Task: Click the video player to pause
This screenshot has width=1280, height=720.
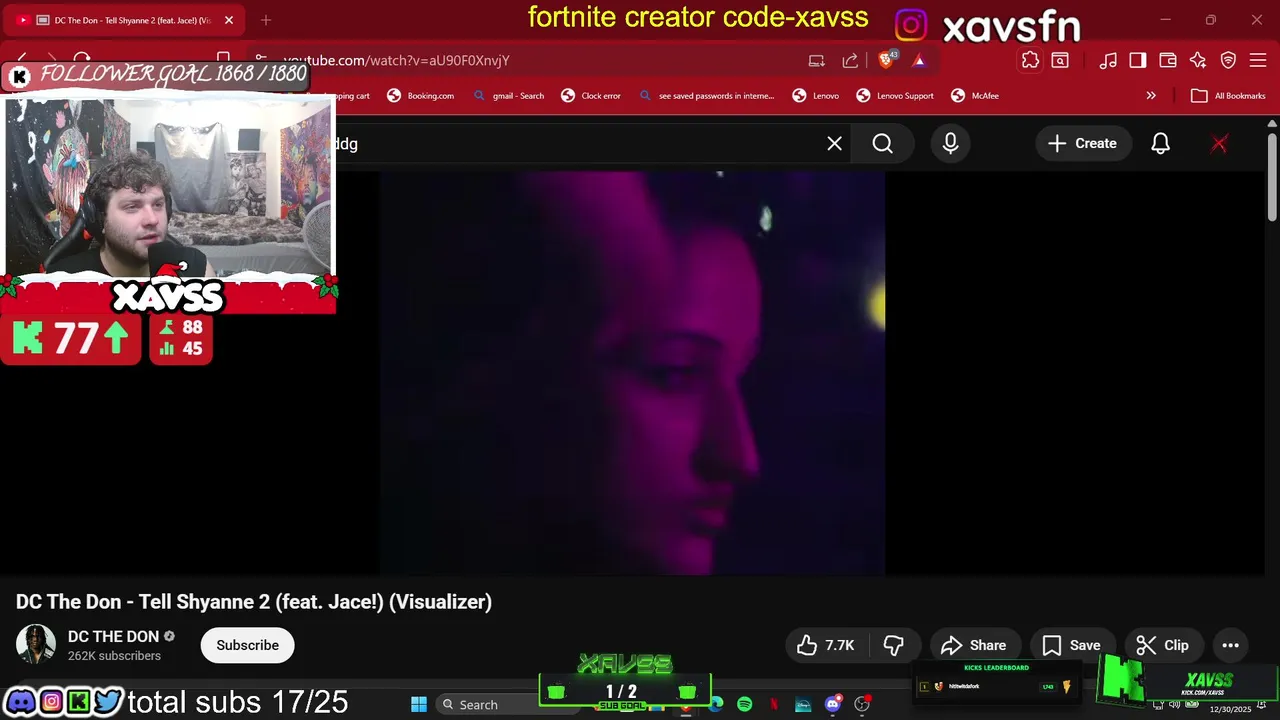Action: pyautogui.click(x=632, y=373)
